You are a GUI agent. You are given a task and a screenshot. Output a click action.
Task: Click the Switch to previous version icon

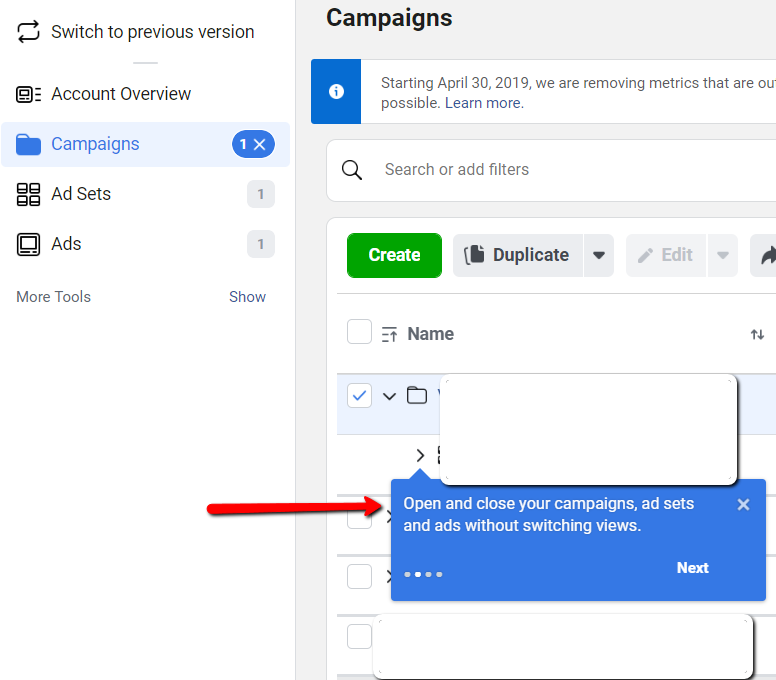[28, 32]
